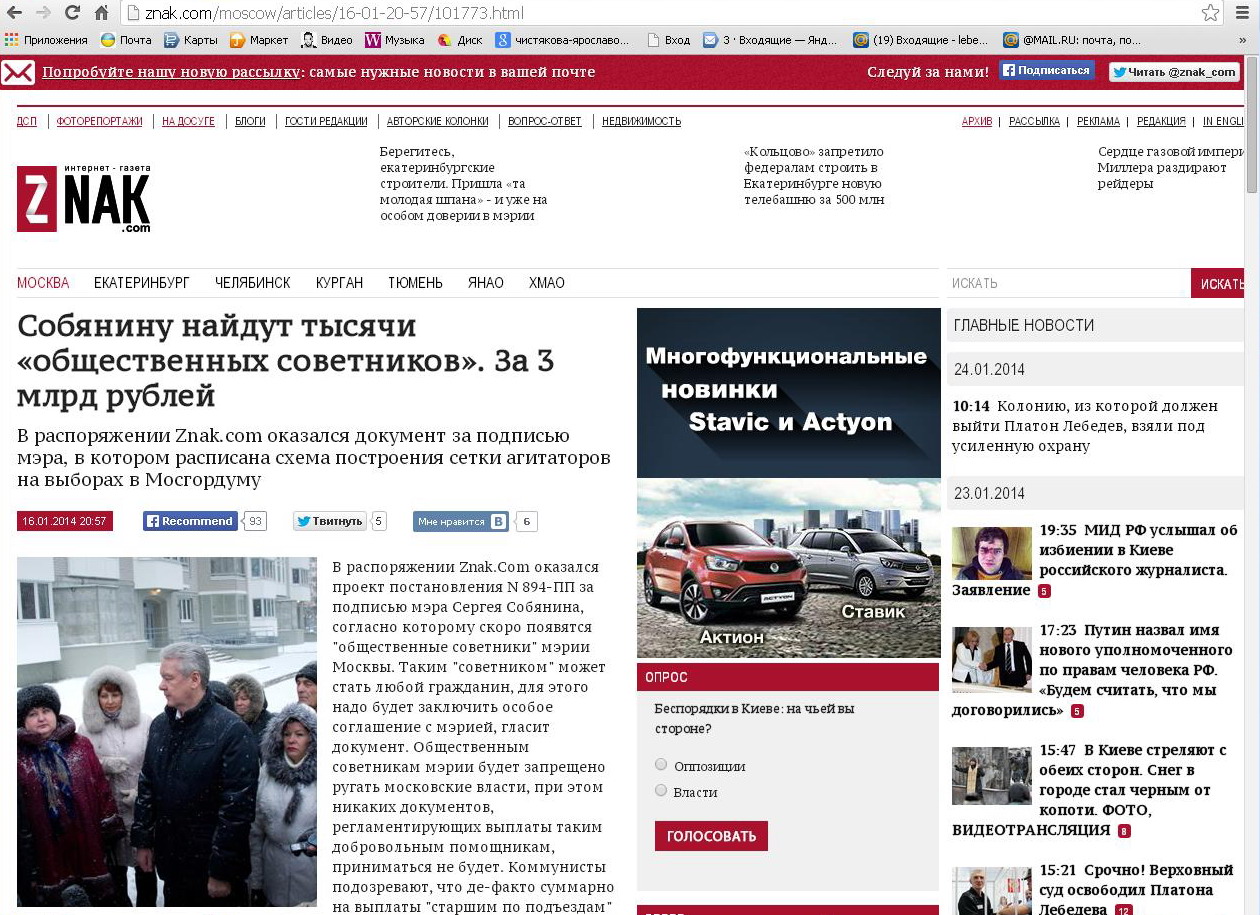Open the Архив link
The height and width of the screenshot is (915, 1260).
[977, 121]
